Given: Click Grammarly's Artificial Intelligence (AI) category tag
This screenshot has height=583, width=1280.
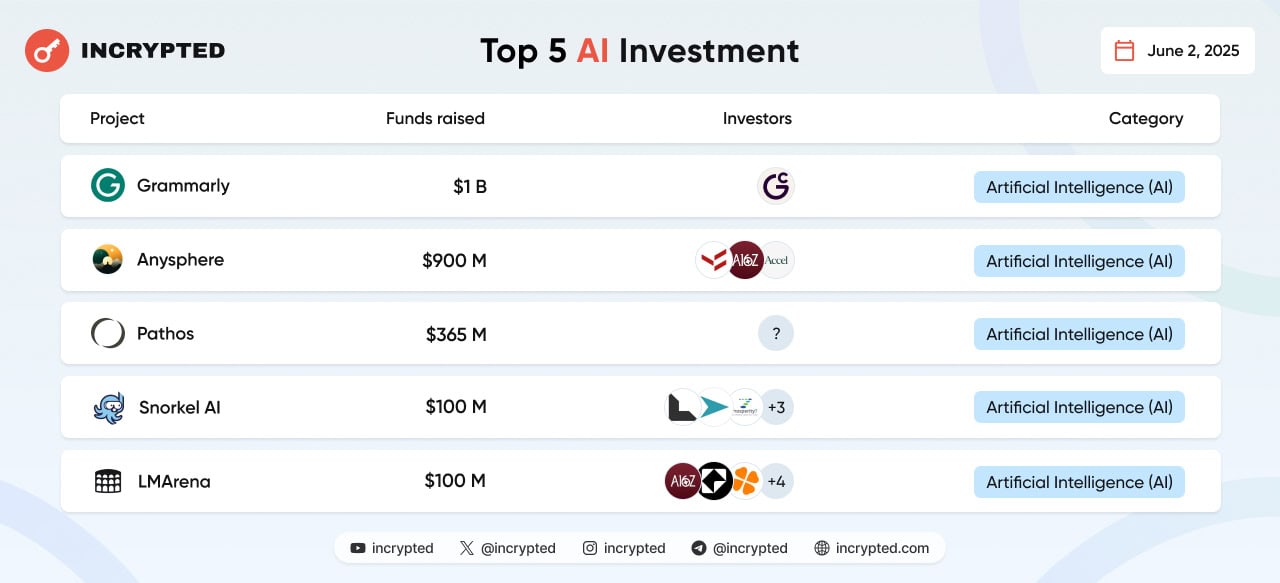Looking at the screenshot, I should tap(1079, 187).
